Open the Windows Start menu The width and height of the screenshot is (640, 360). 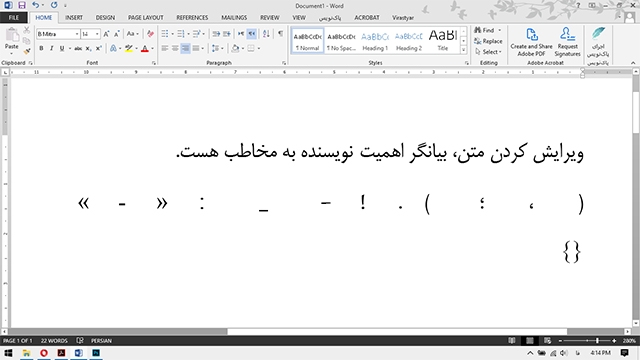[x=8, y=353]
